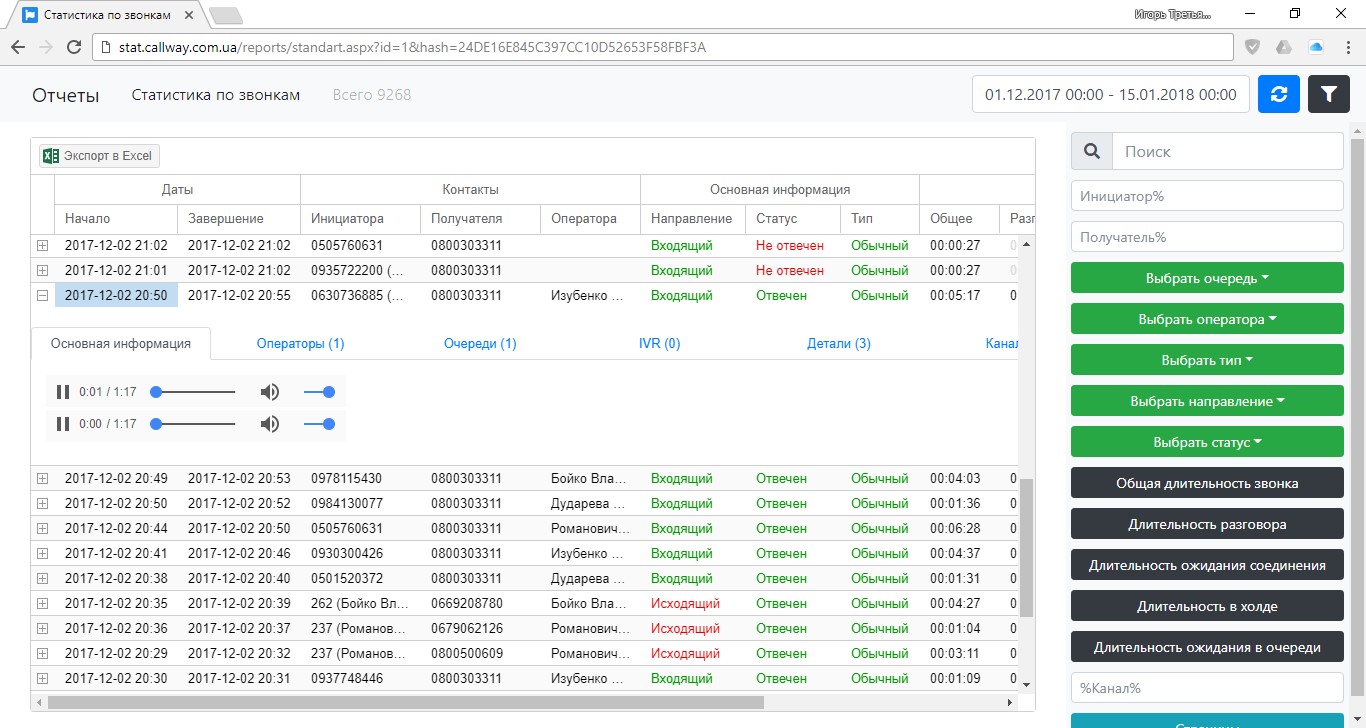Adjust first player's volume slider
Image resolution: width=1366 pixels, height=728 pixels.
[x=319, y=393]
